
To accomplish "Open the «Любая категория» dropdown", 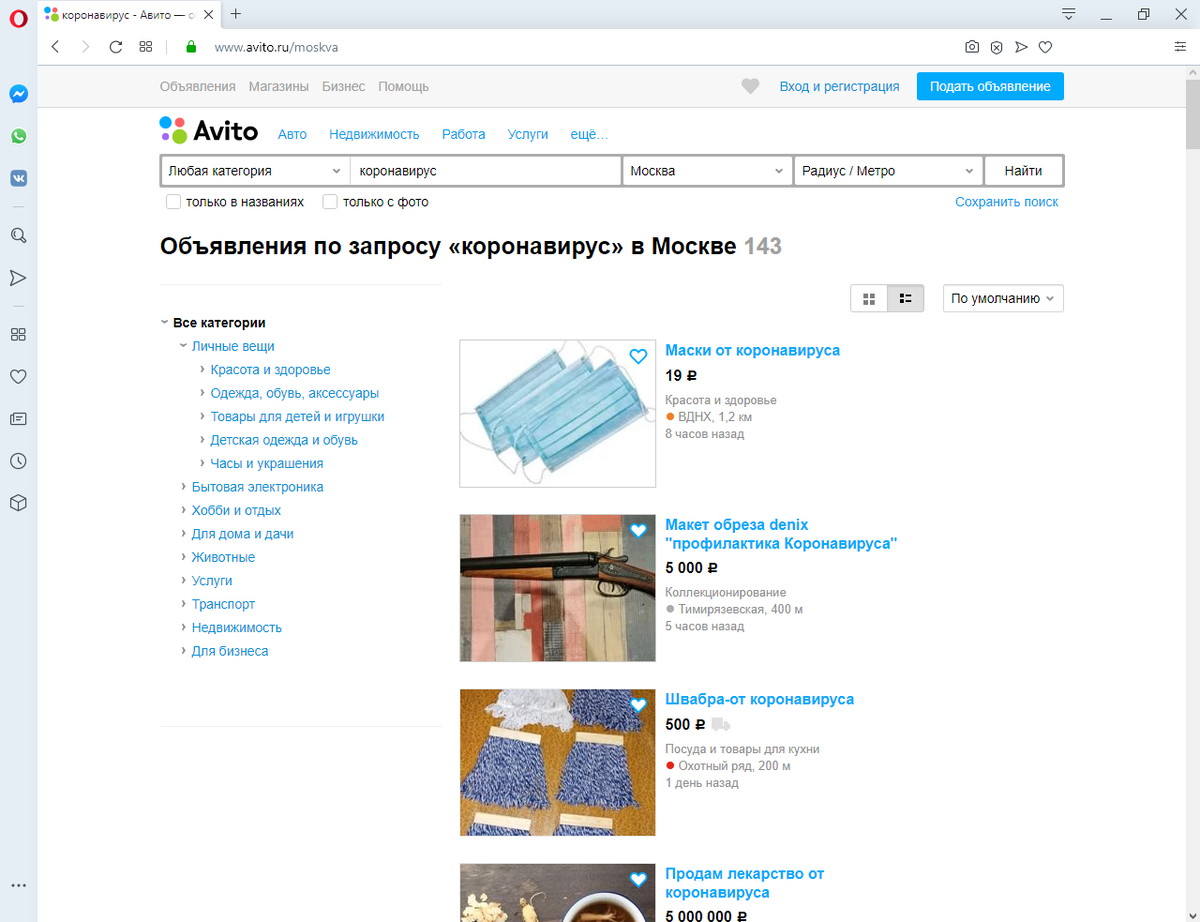I will 254,170.
